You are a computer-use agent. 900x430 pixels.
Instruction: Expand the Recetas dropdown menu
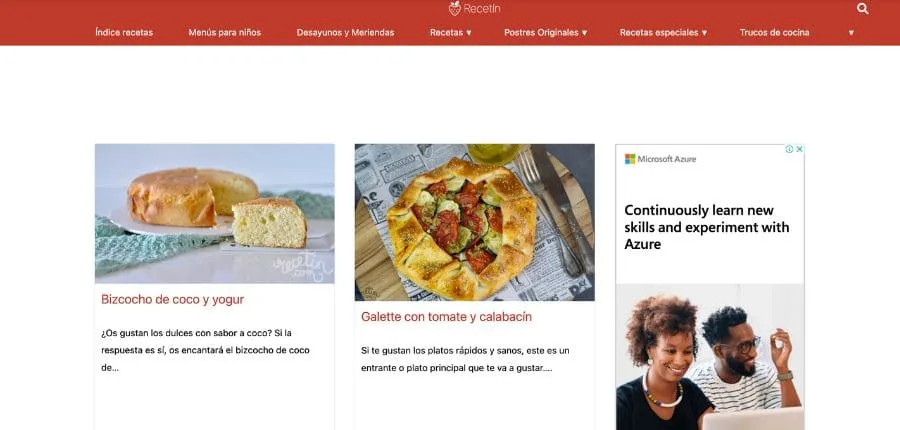[451, 33]
